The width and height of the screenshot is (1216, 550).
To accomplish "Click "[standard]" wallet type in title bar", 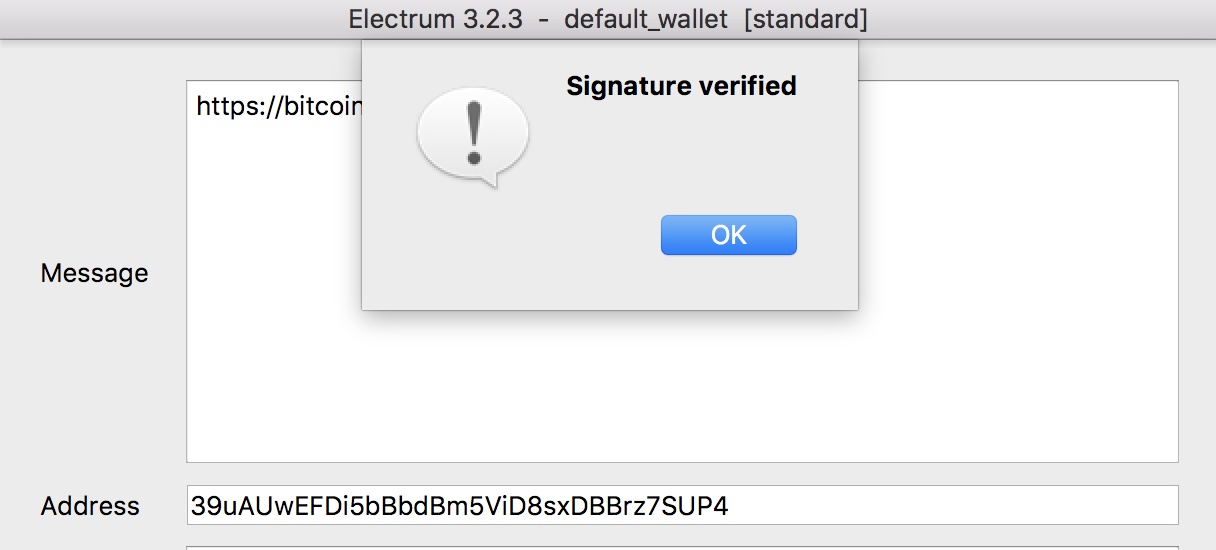I will tap(806, 19).
